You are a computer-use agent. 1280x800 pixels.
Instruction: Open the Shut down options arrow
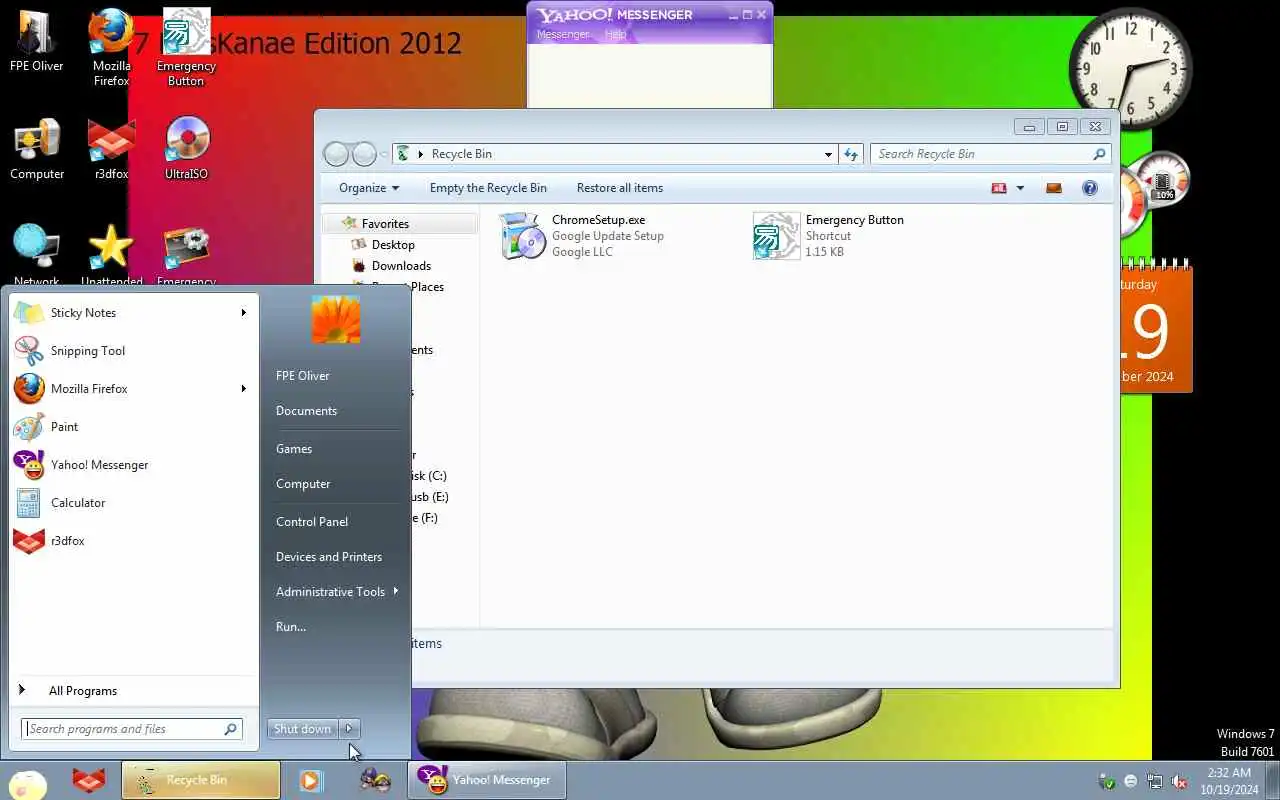(x=349, y=729)
